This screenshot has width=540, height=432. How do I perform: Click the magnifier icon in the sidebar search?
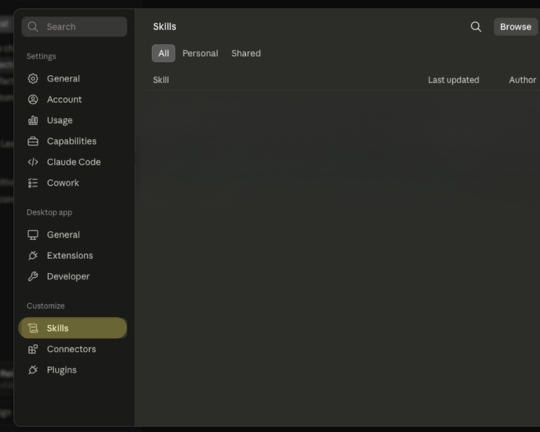[x=33, y=27]
